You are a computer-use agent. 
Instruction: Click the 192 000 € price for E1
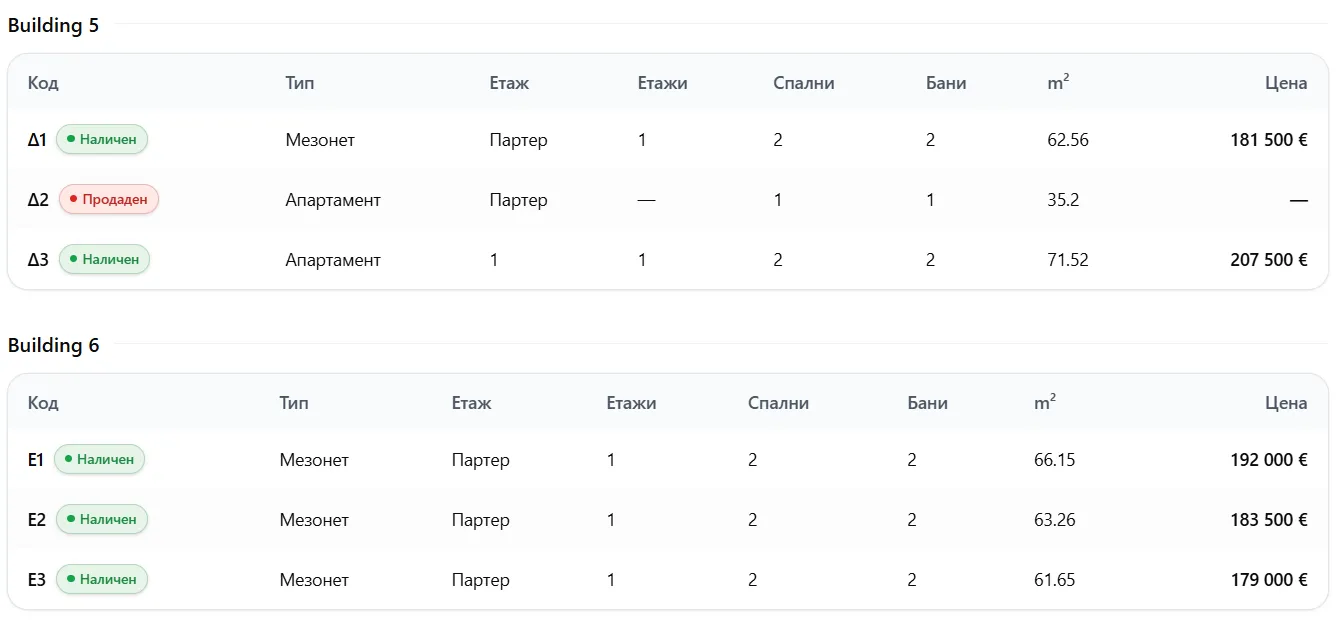click(x=1268, y=460)
